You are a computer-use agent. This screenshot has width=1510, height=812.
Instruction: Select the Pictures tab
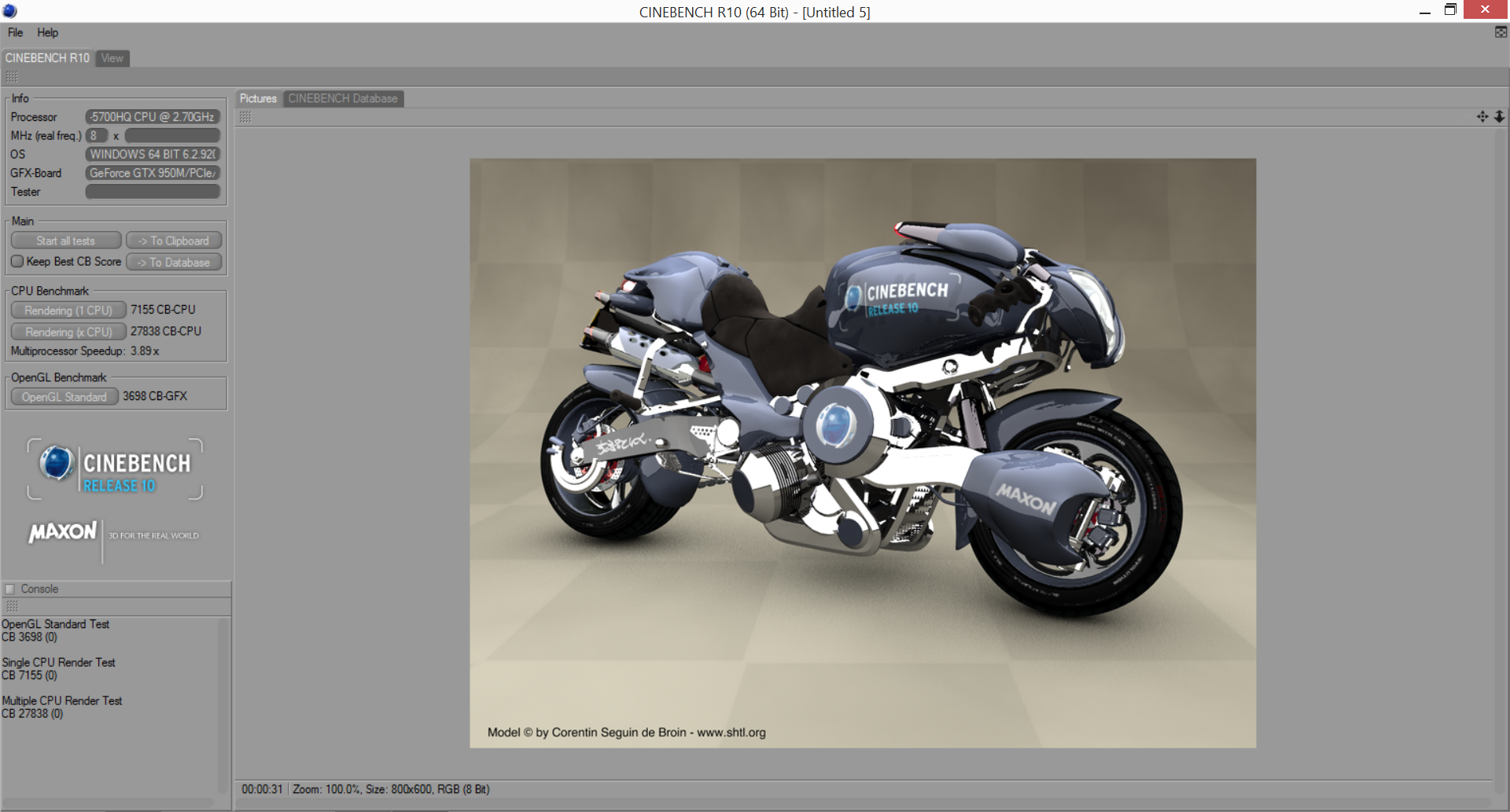coord(258,98)
